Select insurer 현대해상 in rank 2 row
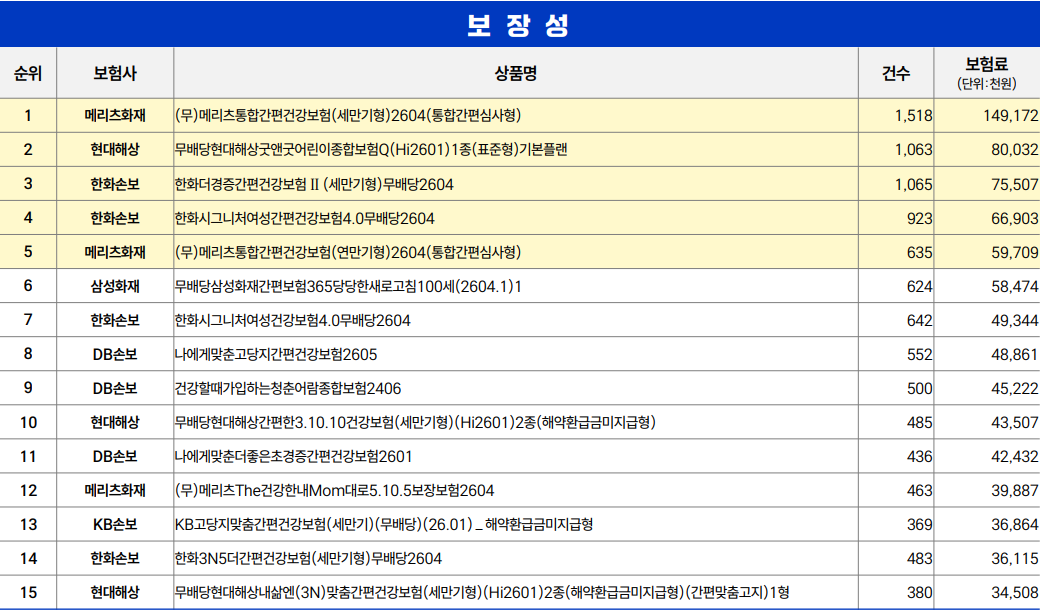The image size is (1040, 611). [x=115, y=150]
